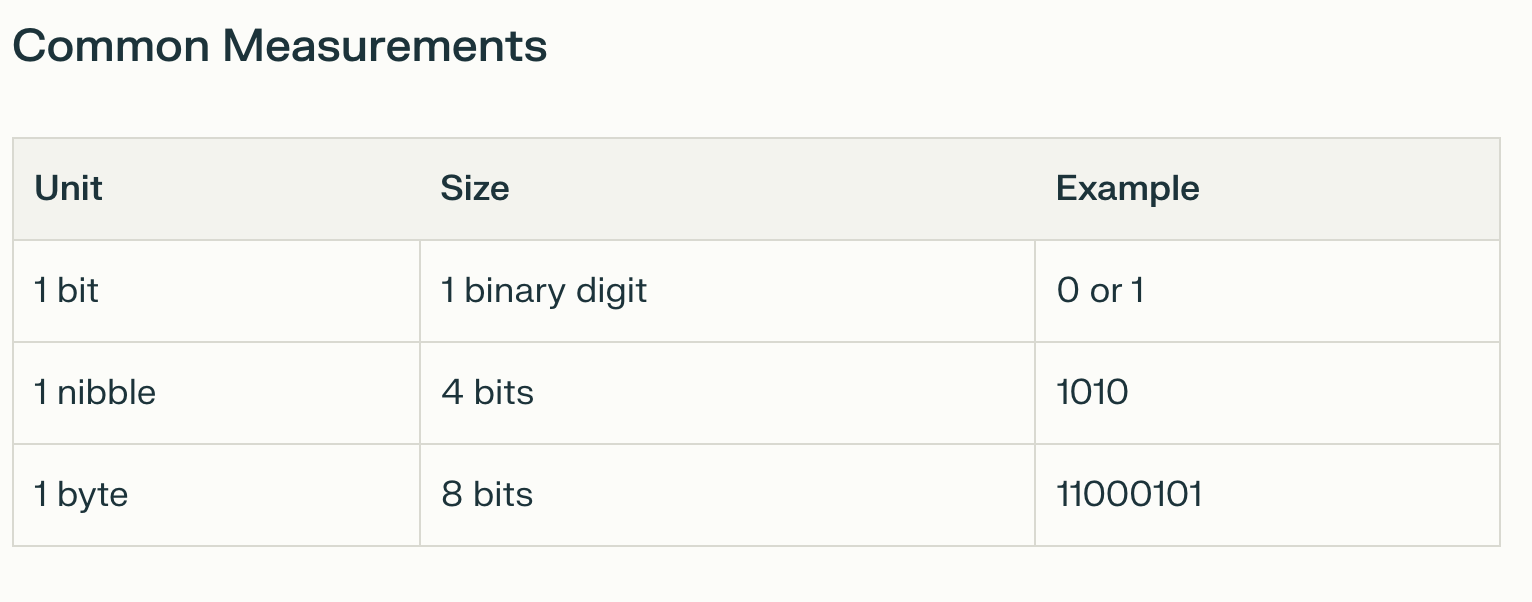Click the "Unit" column header

point(69,188)
